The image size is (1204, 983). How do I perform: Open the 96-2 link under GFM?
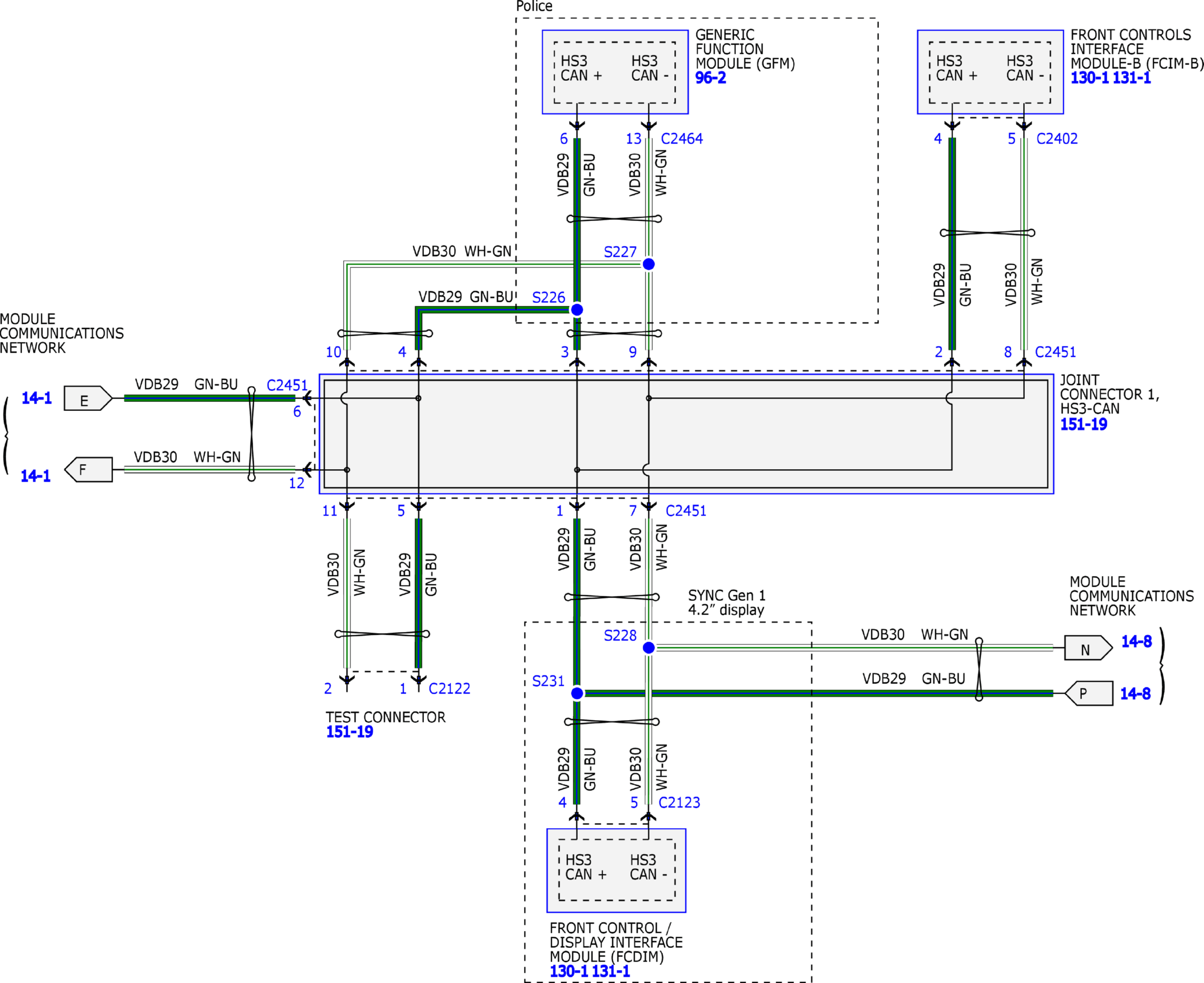point(710,78)
